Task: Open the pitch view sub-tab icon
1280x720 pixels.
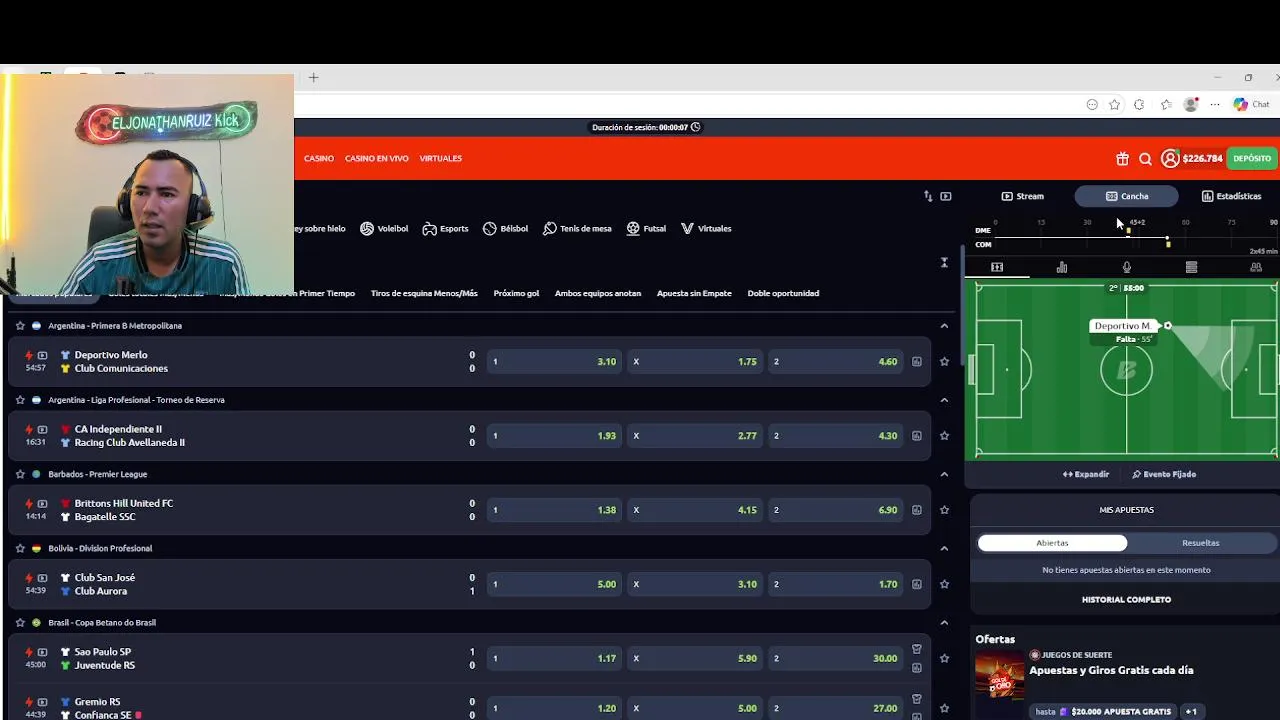Action: pyautogui.click(x=997, y=267)
